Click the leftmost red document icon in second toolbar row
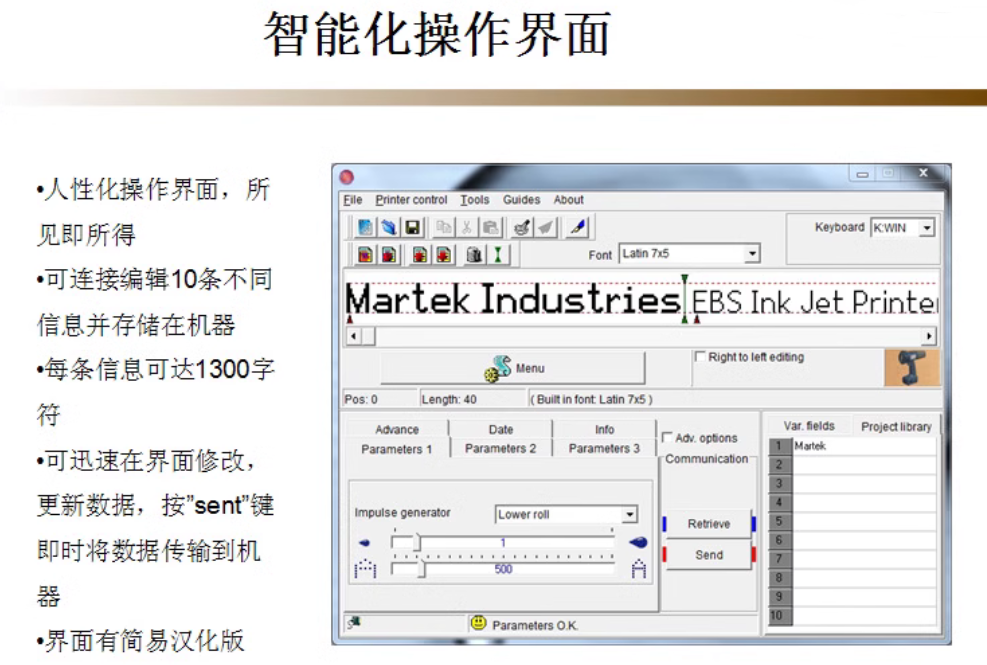 pyautogui.click(x=364, y=254)
